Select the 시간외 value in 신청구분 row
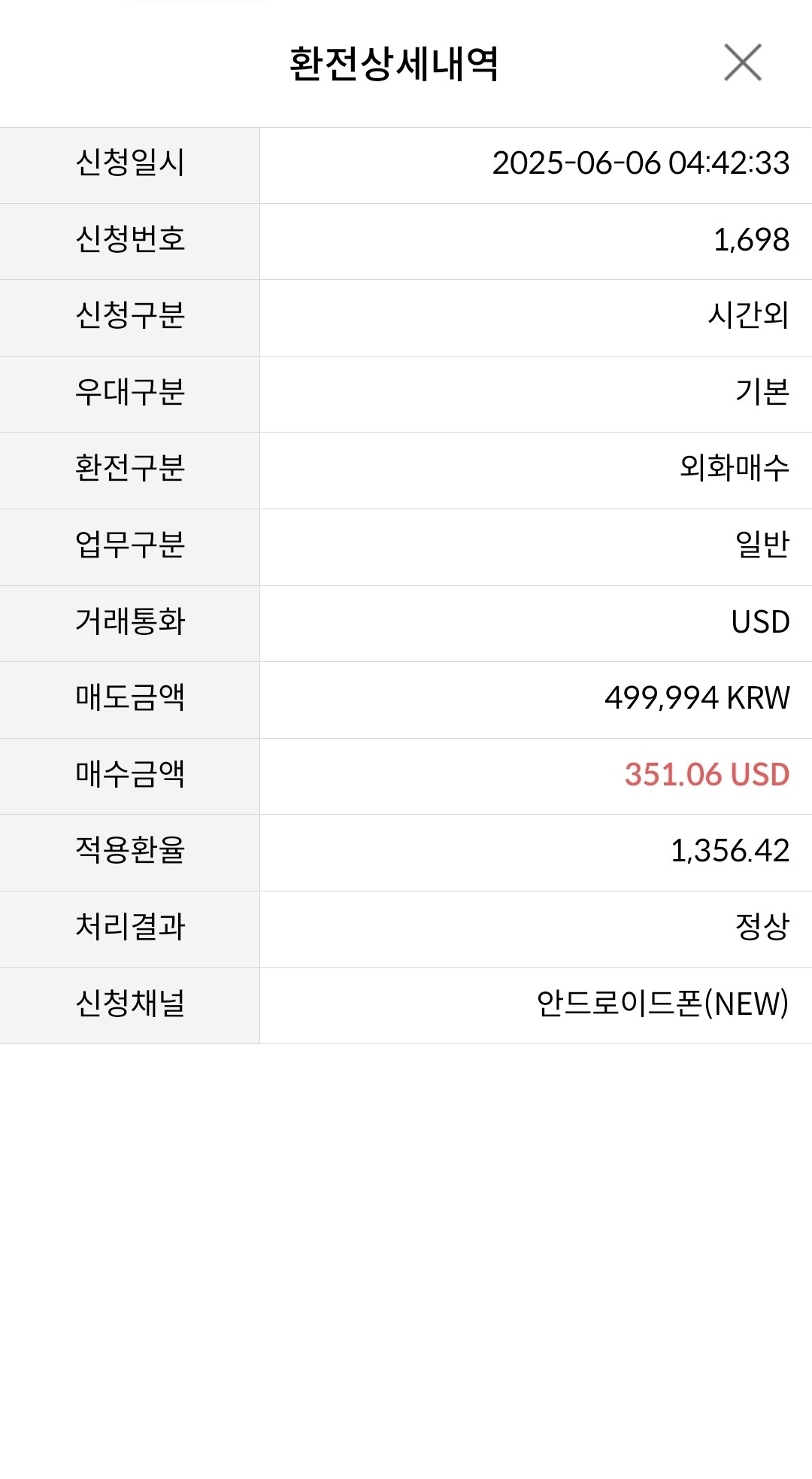This screenshot has height=1479, width=812. coord(748,315)
